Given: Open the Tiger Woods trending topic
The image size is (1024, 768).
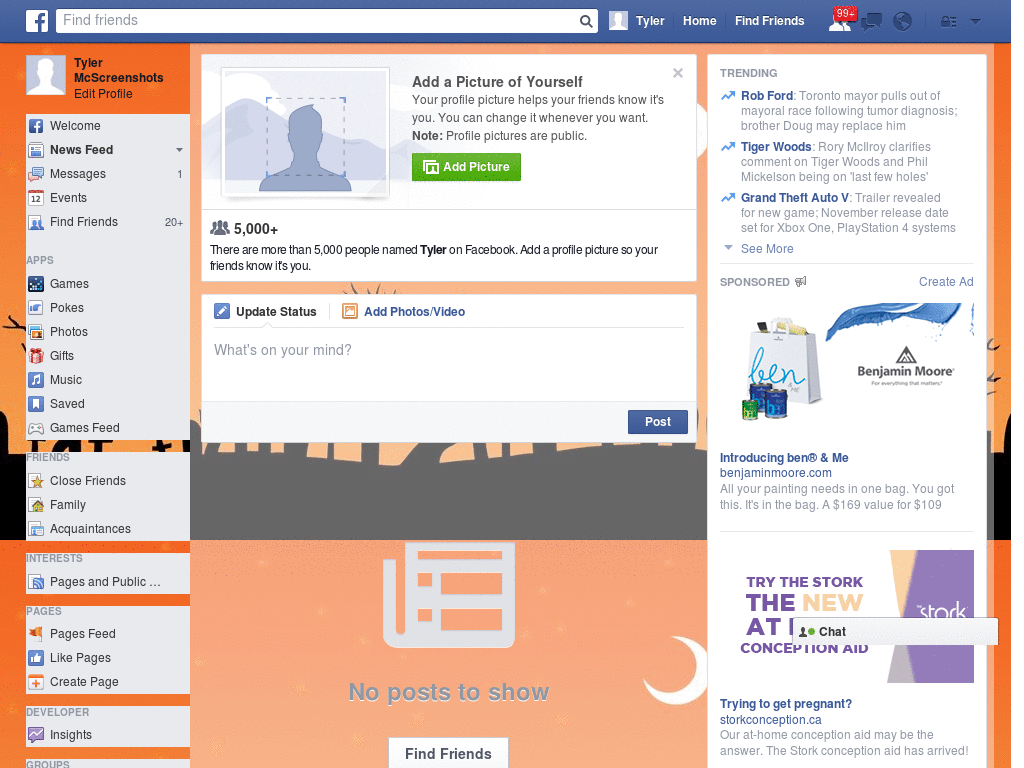Looking at the screenshot, I should click(776, 147).
